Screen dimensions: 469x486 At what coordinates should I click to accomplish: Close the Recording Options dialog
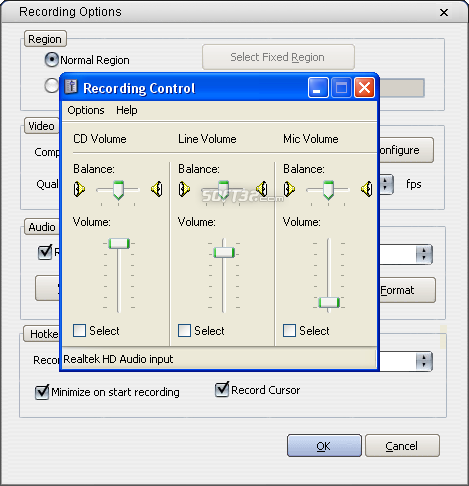click(444, 13)
